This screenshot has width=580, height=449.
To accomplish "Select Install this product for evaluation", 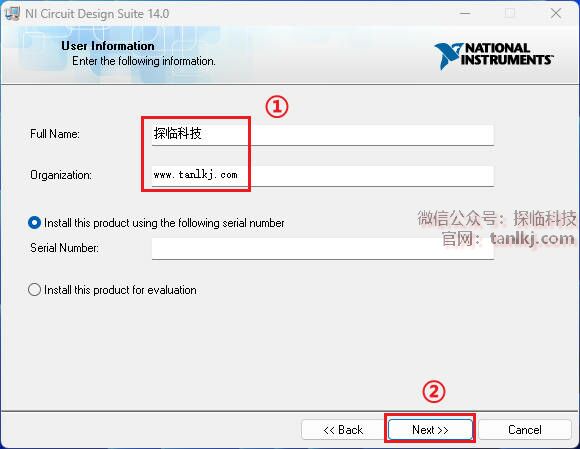I will 34,290.
